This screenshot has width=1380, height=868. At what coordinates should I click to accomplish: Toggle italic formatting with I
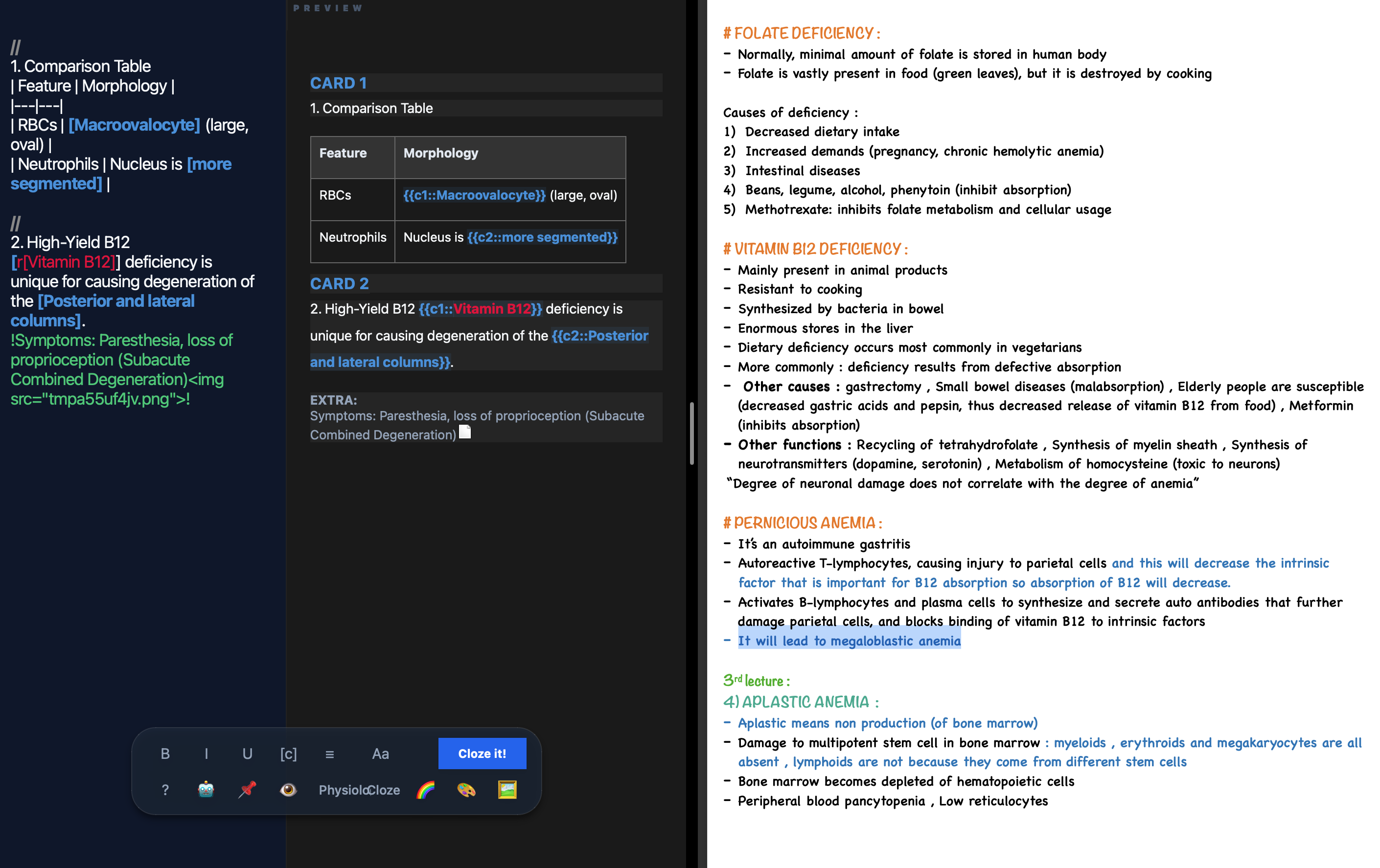tap(207, 754)
